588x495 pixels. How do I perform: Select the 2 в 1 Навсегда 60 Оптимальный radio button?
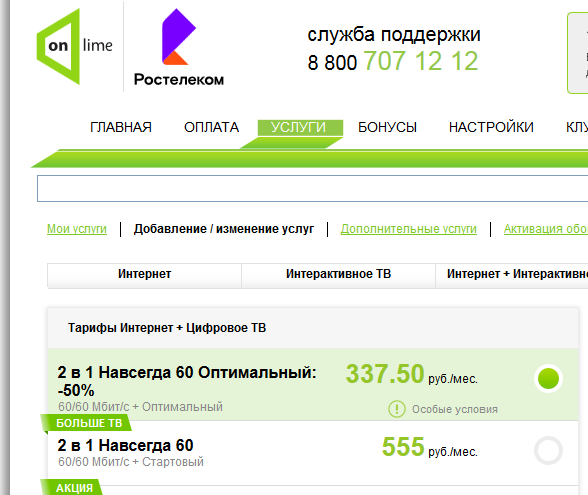(x=548, y=378)
